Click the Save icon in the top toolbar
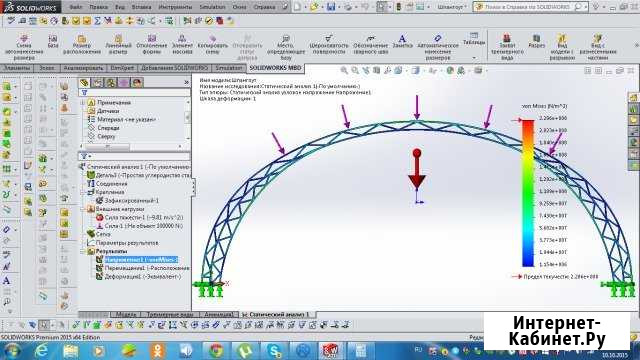640x360 pixels. 331,7
